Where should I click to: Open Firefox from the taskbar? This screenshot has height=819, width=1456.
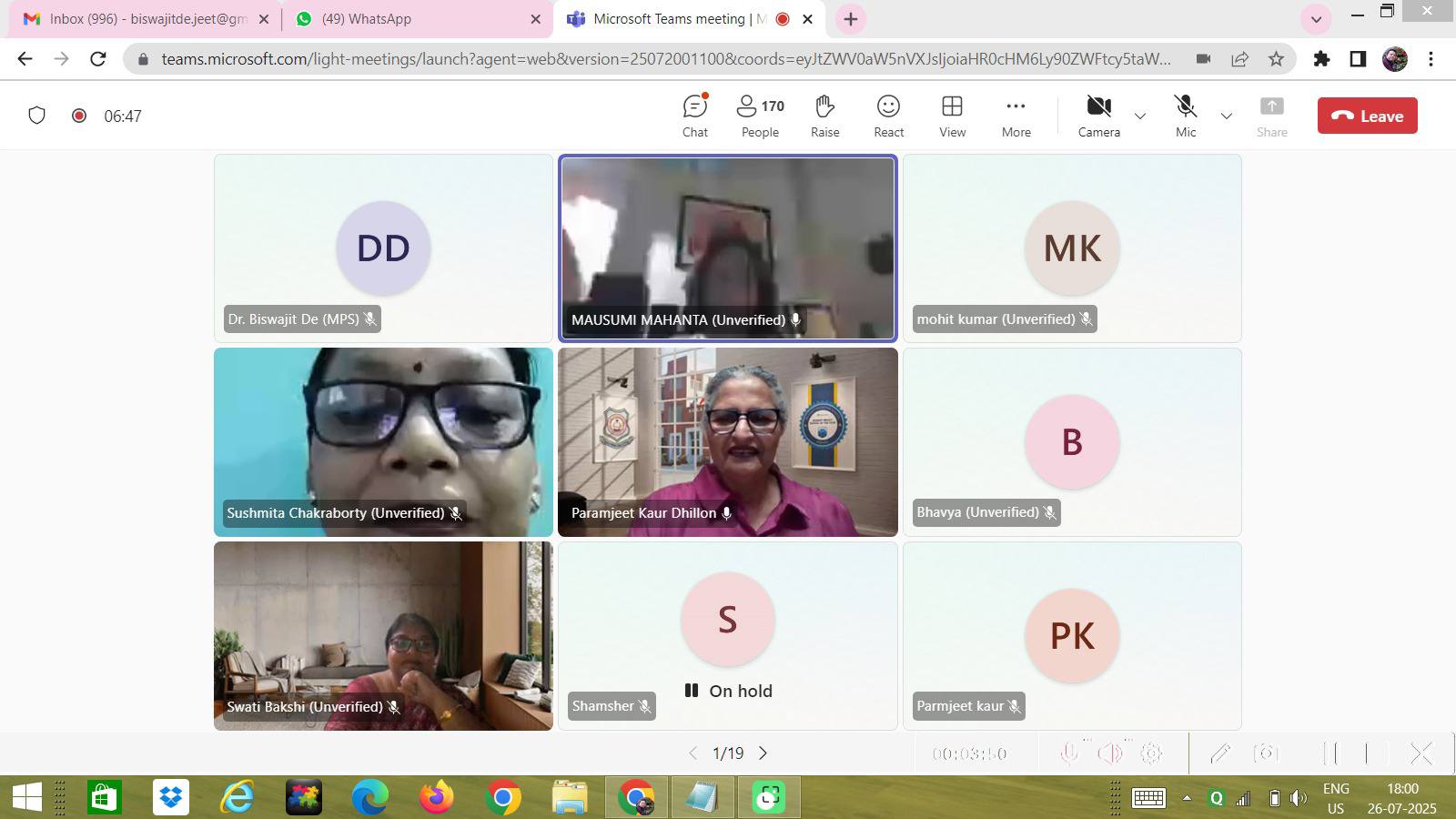tap(436, 798)
